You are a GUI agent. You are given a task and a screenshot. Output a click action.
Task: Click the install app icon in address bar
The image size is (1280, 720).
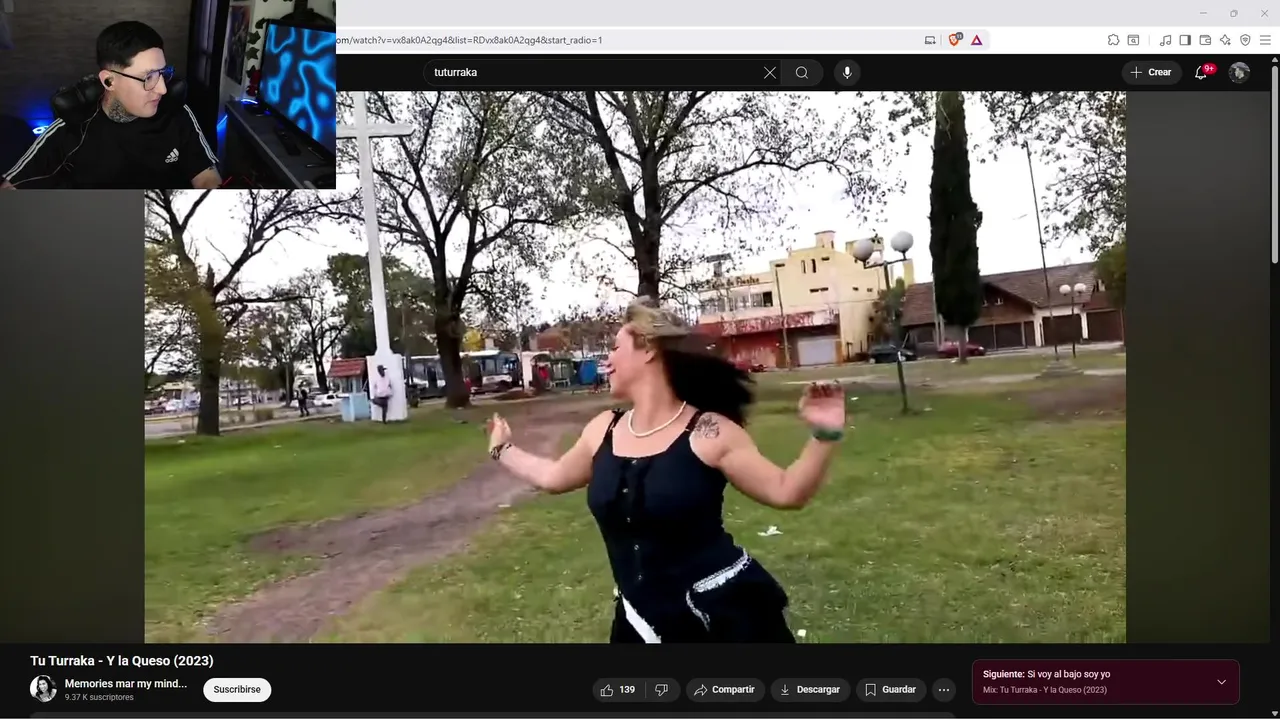click(x=930, y=40)
